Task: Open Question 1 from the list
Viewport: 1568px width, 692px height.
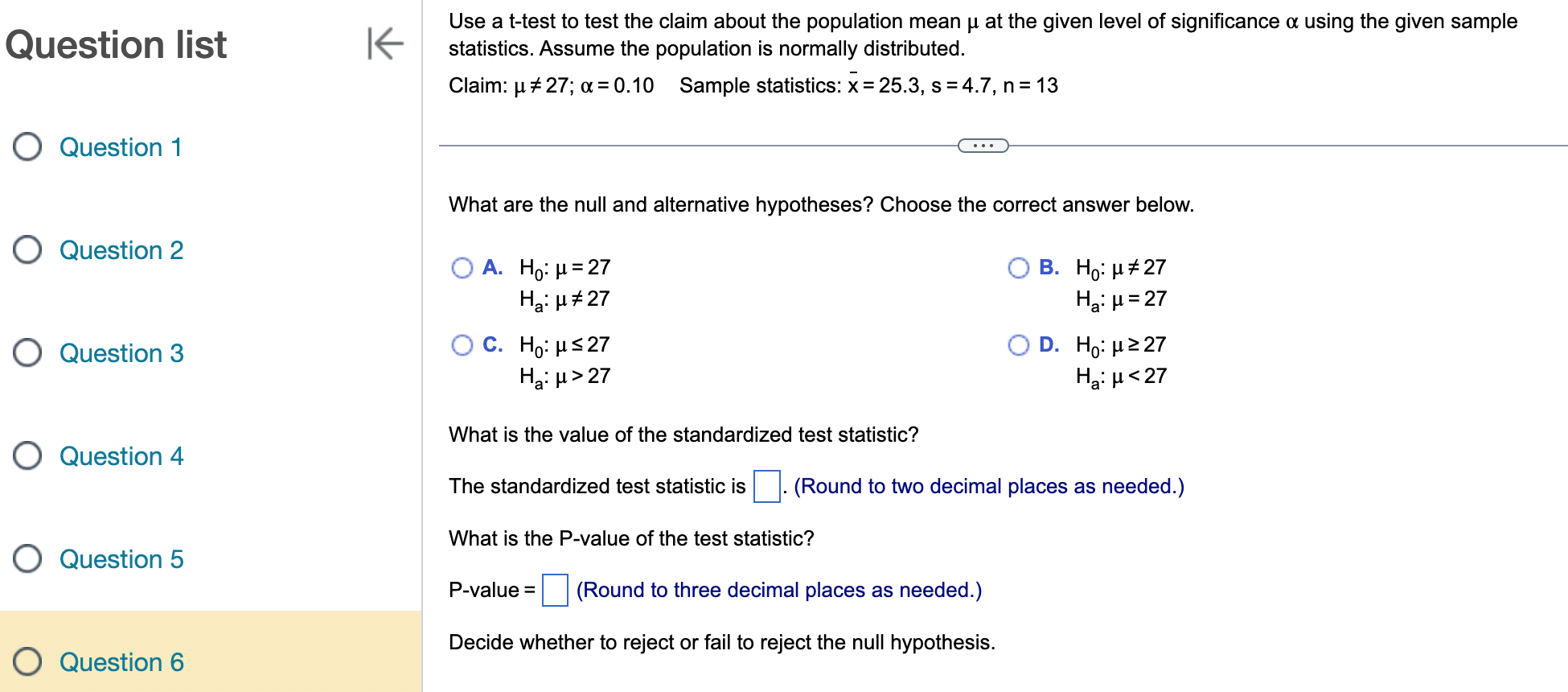Action: (121, 147)
